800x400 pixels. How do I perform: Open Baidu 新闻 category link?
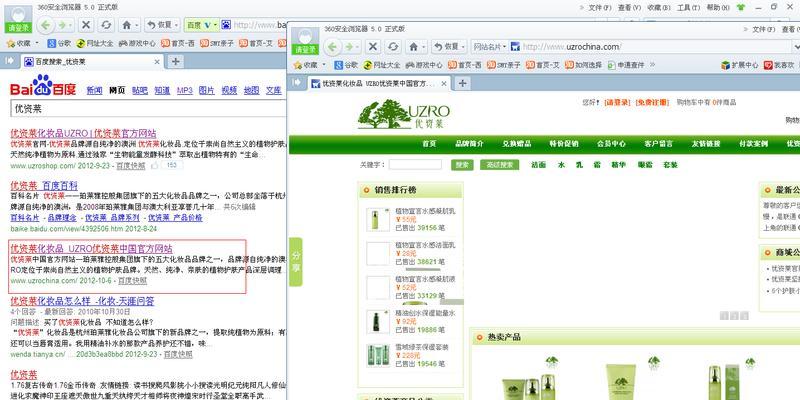pyautogui.click(x=94, y=90)
